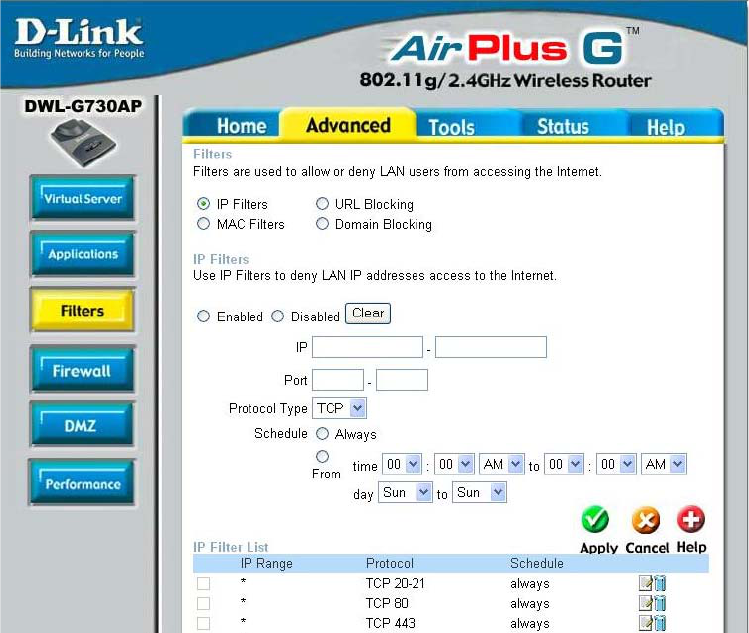Open the start minute dropdown
This screenshot has height=633, width=749.
(x=454, y=464)
